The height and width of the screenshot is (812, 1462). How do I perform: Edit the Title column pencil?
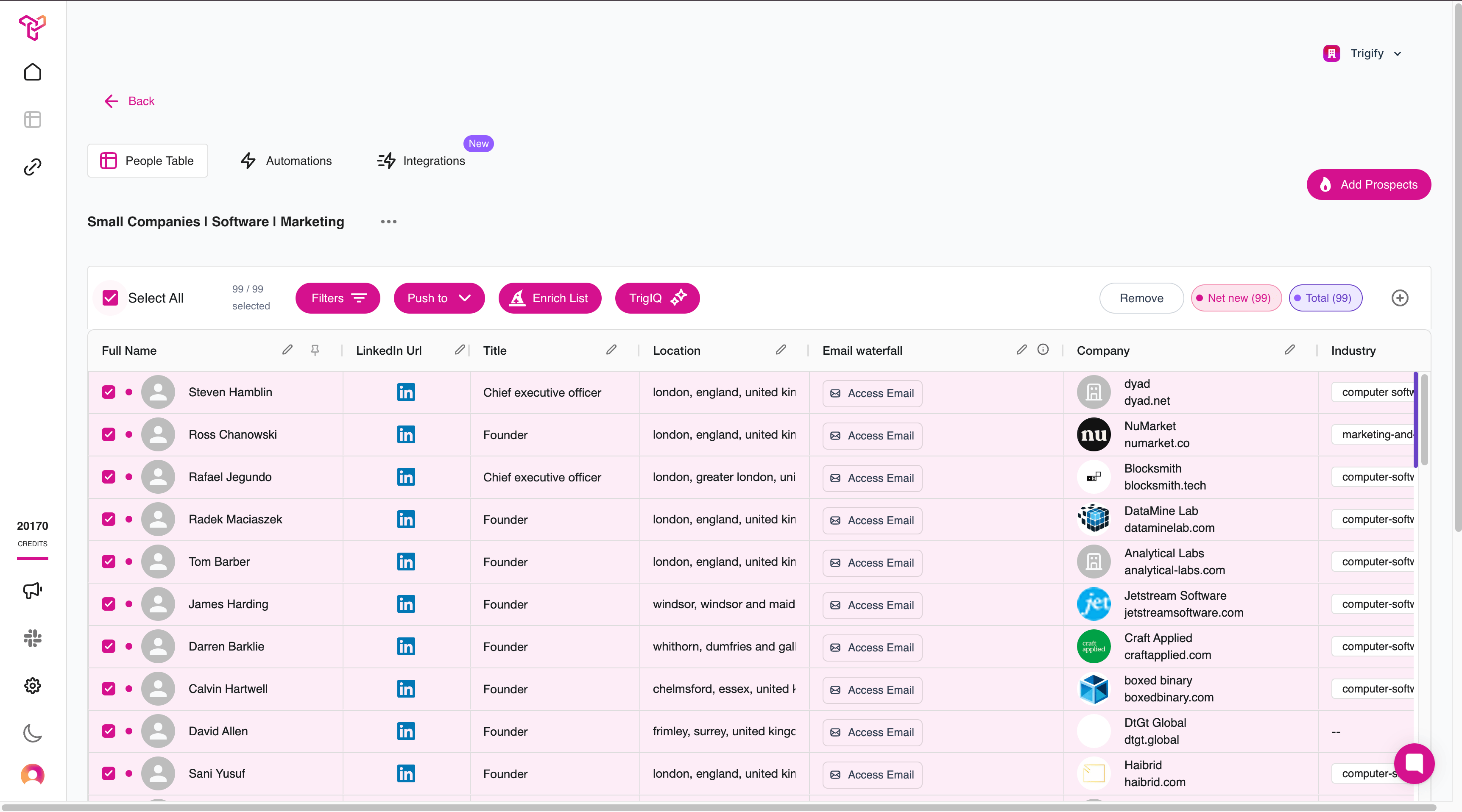[x=611, y=350]
